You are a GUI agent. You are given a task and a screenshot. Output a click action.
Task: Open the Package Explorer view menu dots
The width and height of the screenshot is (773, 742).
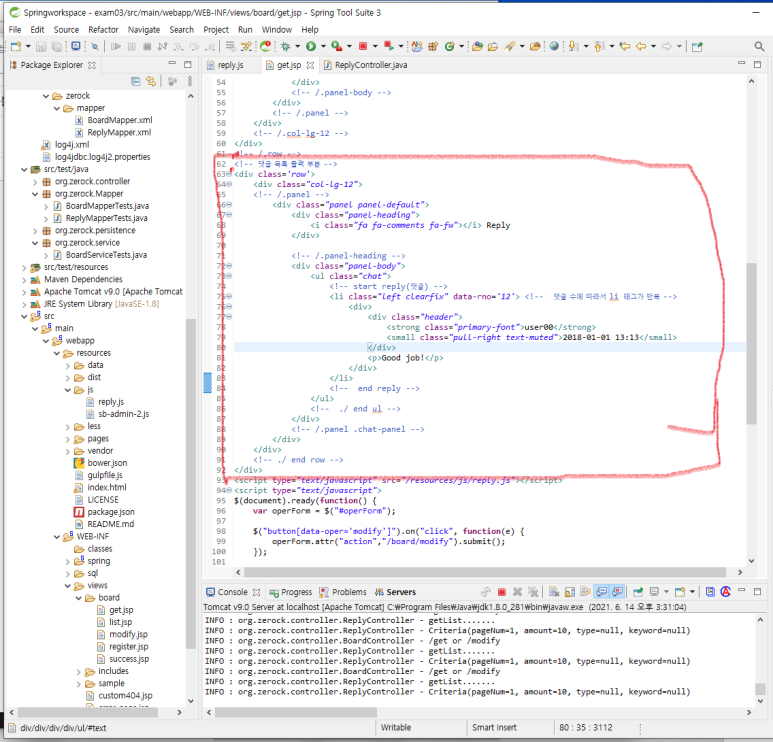pos(190,81)
